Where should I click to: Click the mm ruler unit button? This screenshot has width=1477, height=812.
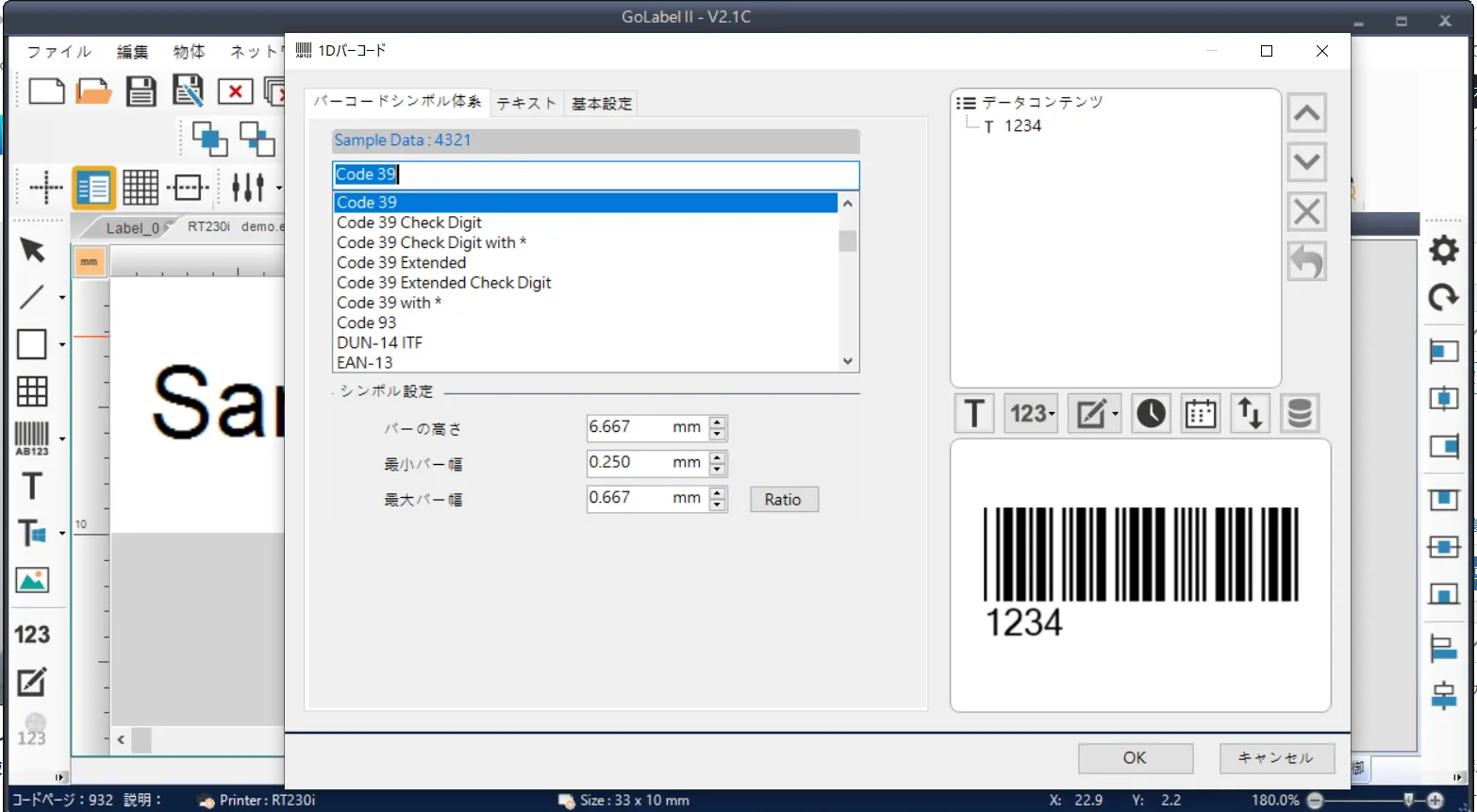click(89, 262)
